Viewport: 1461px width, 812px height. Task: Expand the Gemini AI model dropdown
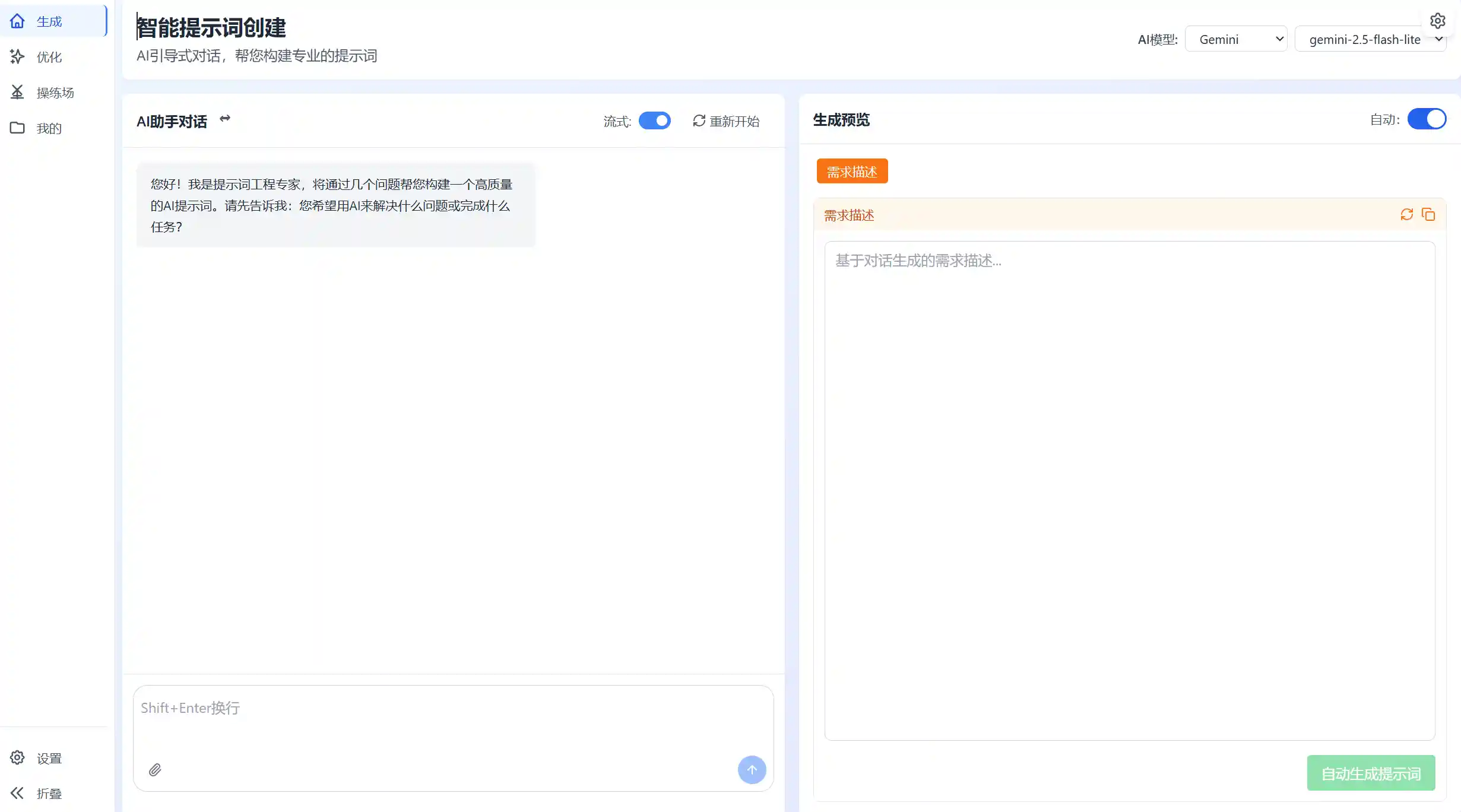point(1236,39)
